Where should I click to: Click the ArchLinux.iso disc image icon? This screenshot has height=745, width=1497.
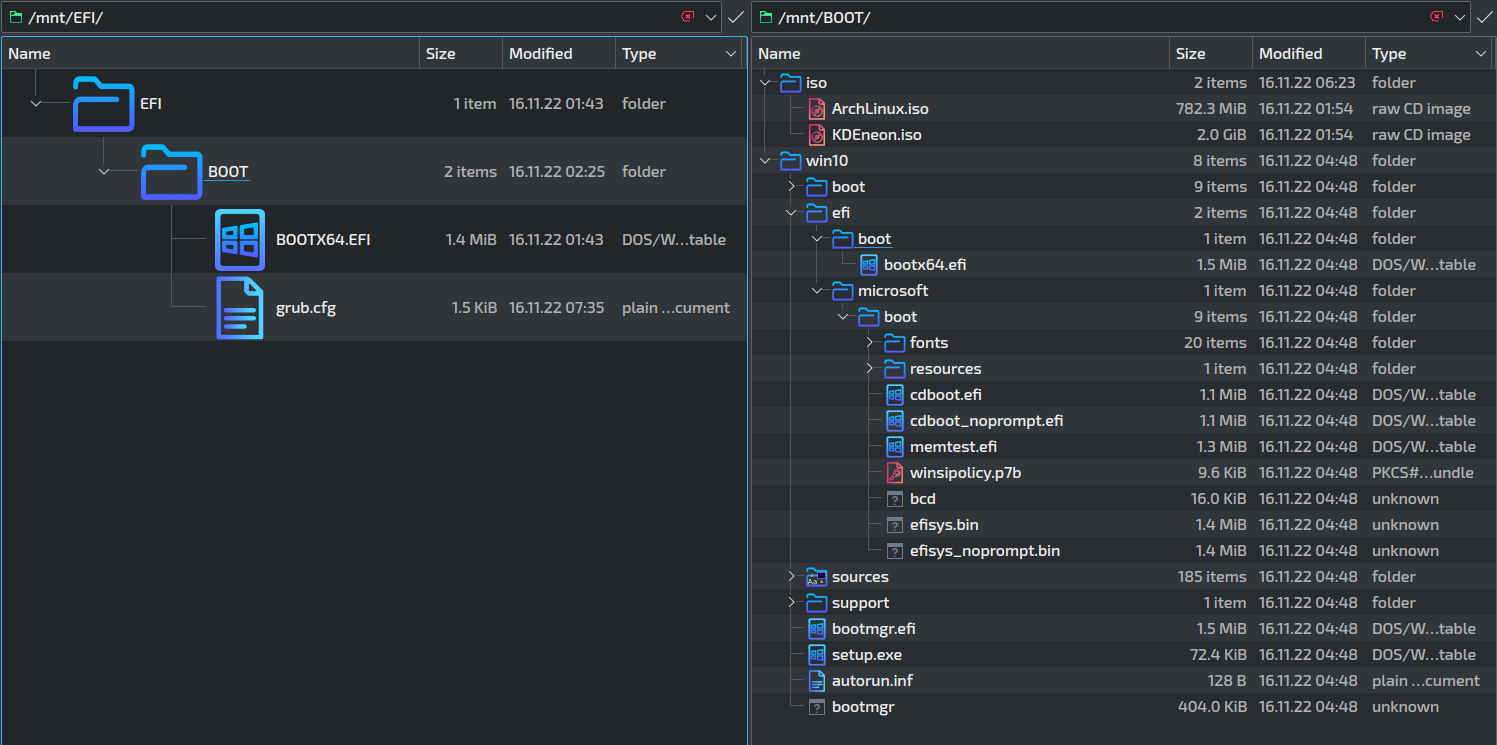click(x=817, y=109)
